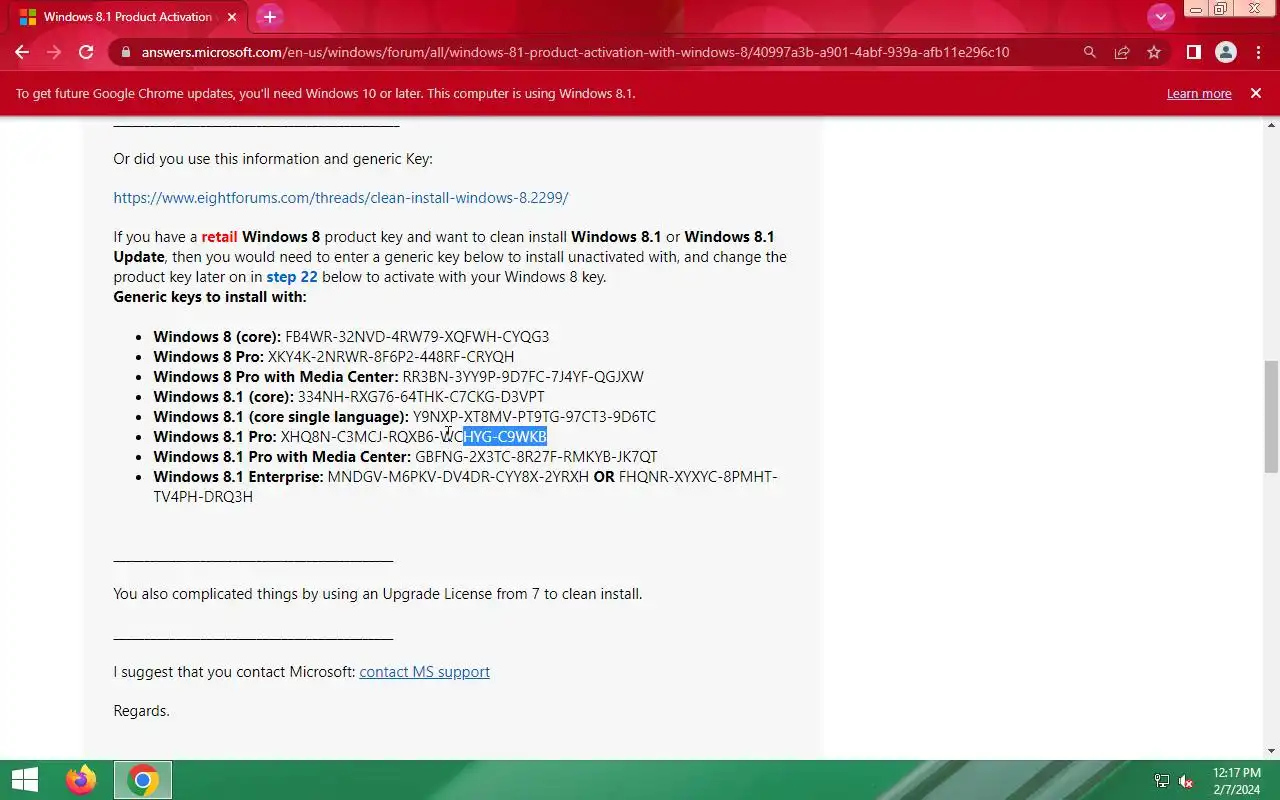This screenshot has height=800, width=1280.
Task: Click muted volume tray icon
Action: pos(1187,781)
